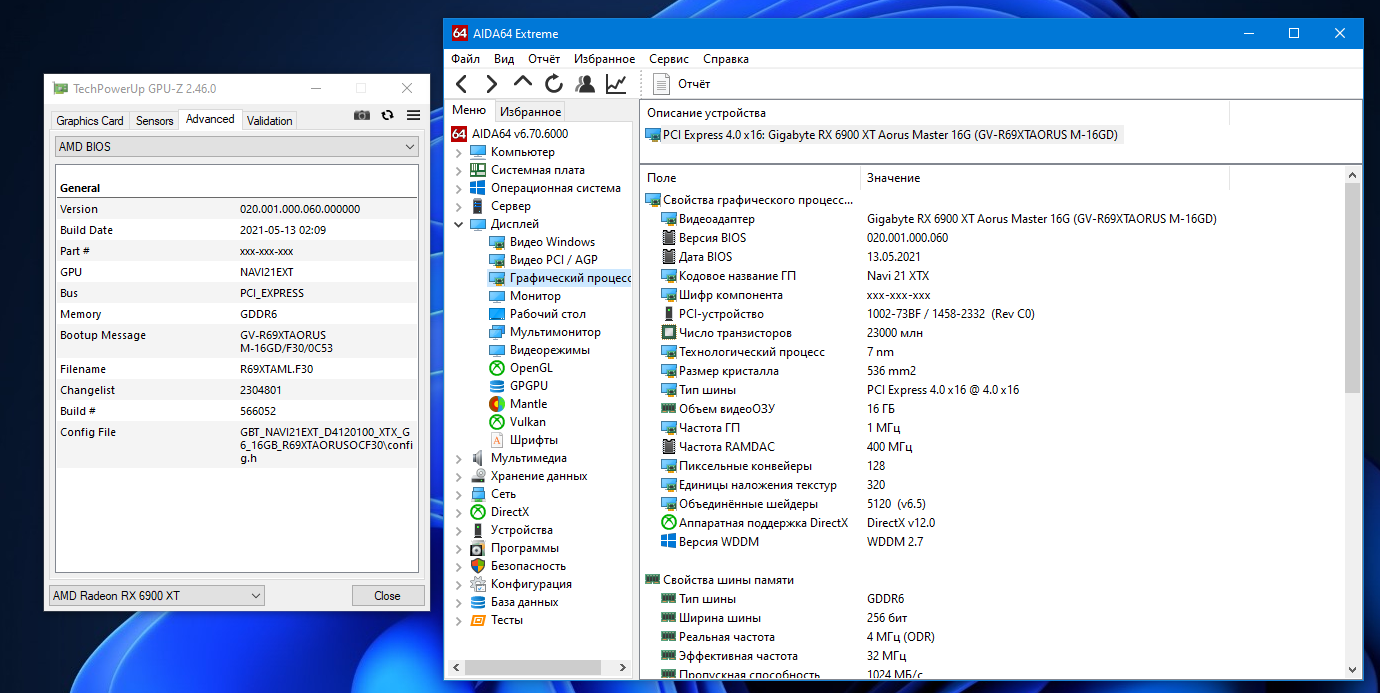Click the forward navigation arrow in AIDA64
Image resolution: width=1380 pixels, height=693 pixels.
point(491,84)
